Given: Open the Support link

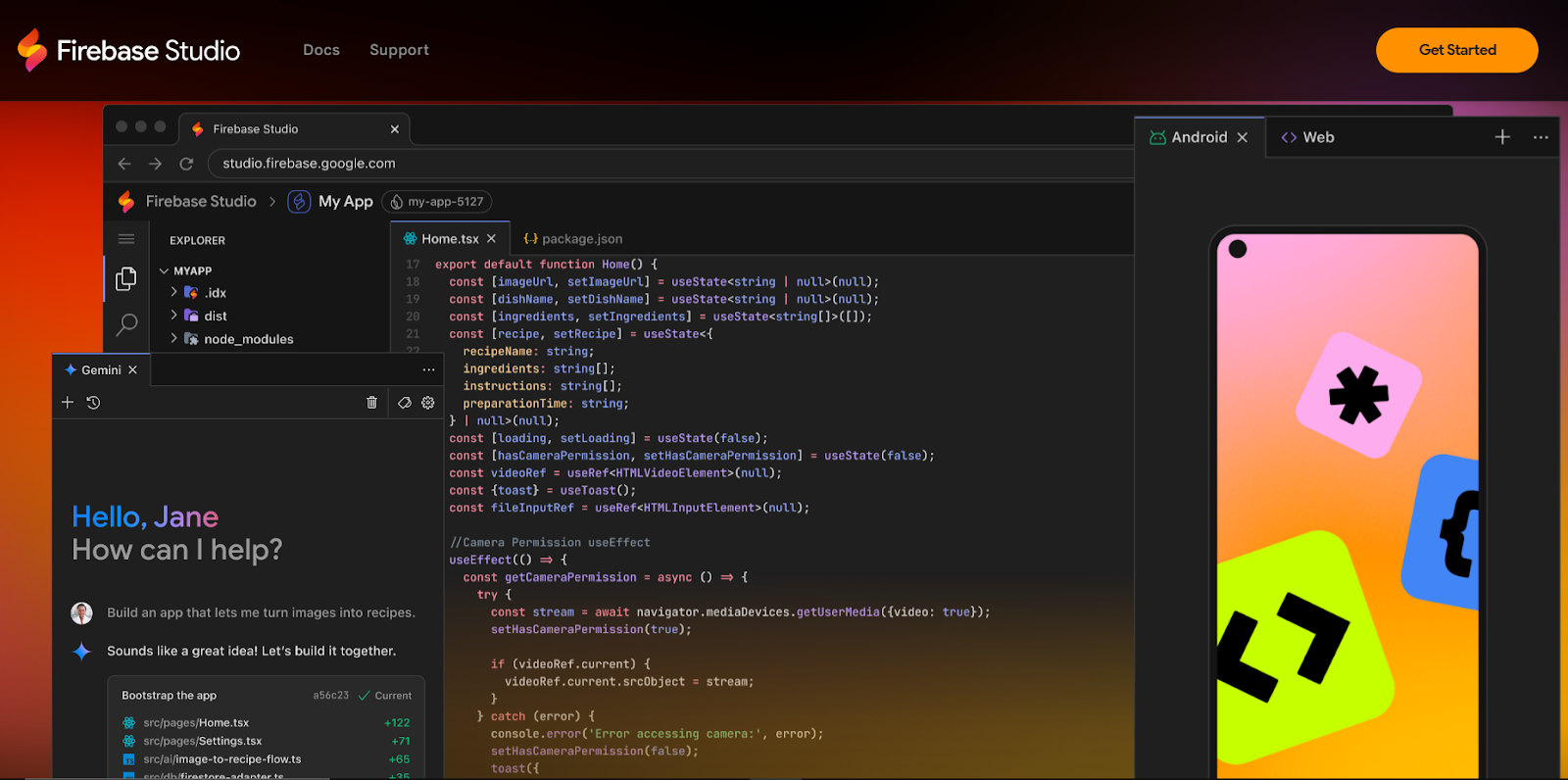Looking at the screenshot, I should 399,50.
